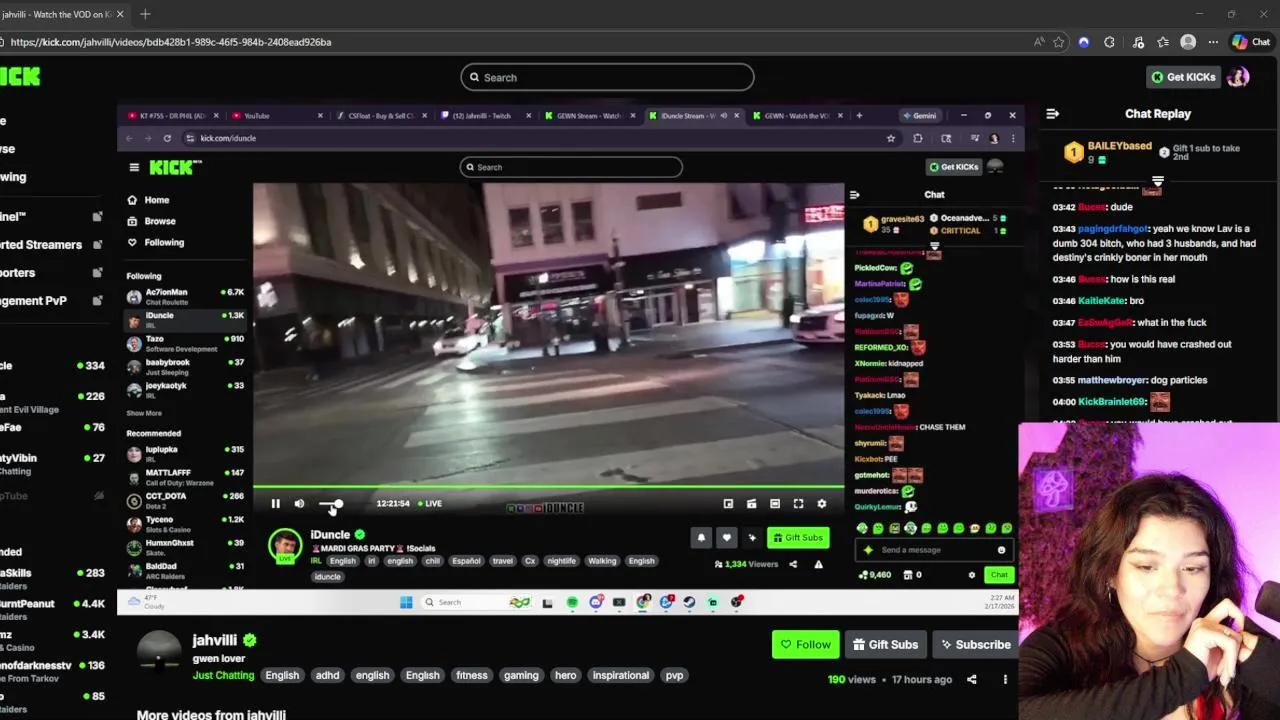Toggle iDuncle notification bell
The image size is (1280, 720).
pyautogui.click(x=701, y=538)
